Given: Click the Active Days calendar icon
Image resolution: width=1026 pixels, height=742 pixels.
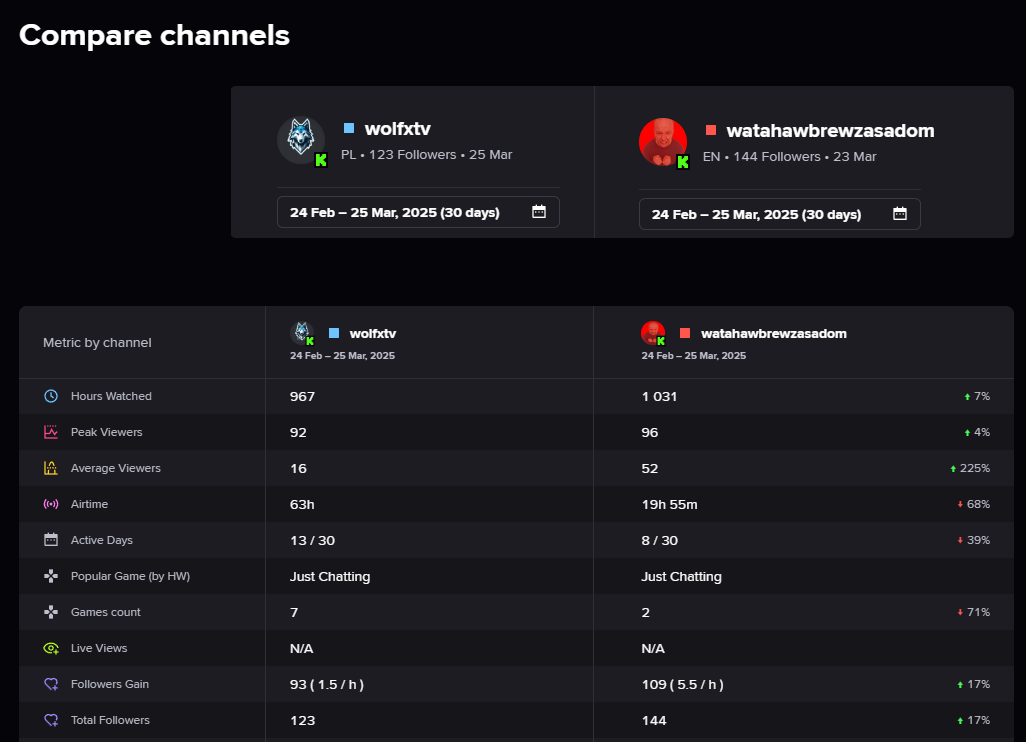Looking at the screenshot, I should click(x=51, y=540).
